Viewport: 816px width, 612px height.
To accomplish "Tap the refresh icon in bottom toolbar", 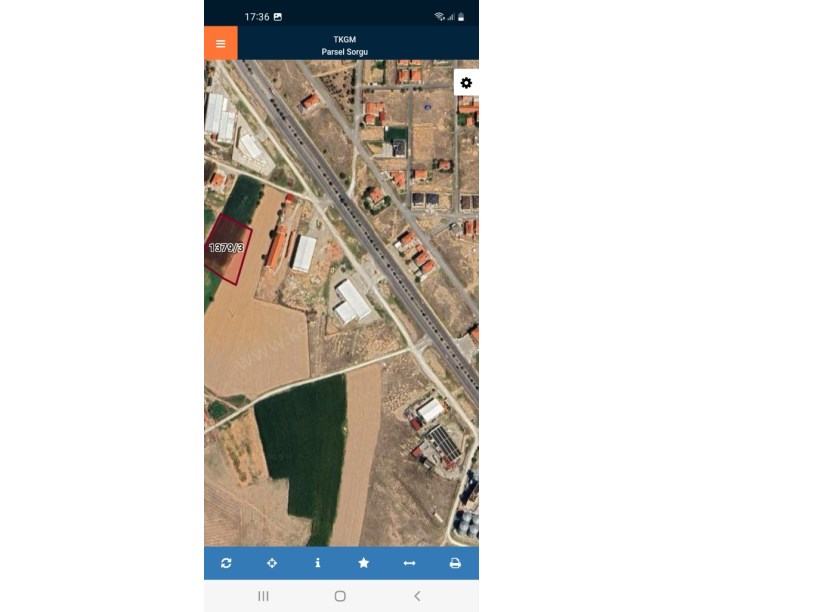I will click(226, 563).
